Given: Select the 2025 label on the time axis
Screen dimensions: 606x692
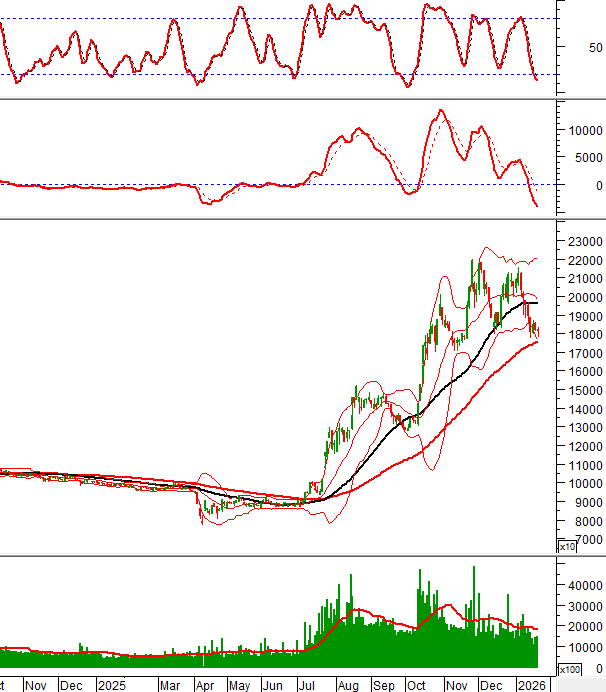Looking at the screenshot, I should (111, 685).
